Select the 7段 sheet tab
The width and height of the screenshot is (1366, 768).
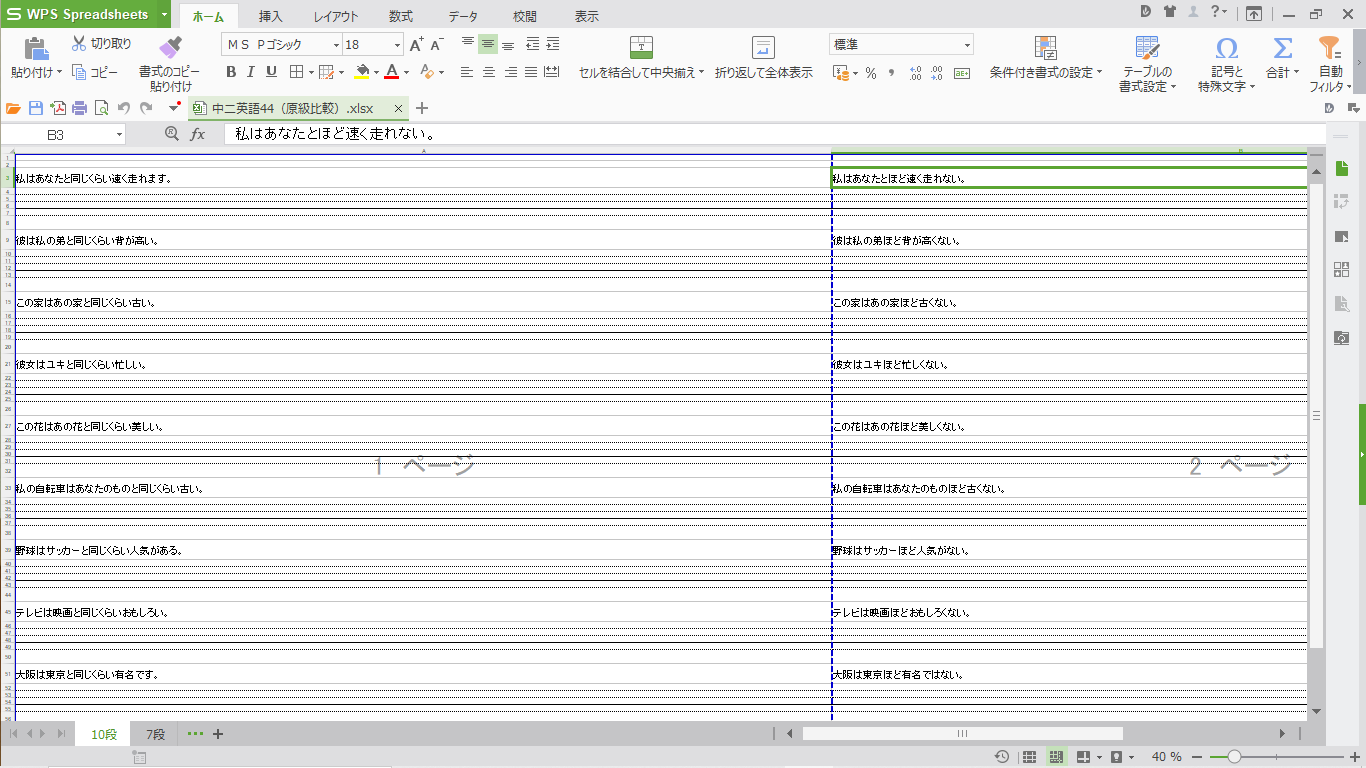pos(155,734)
